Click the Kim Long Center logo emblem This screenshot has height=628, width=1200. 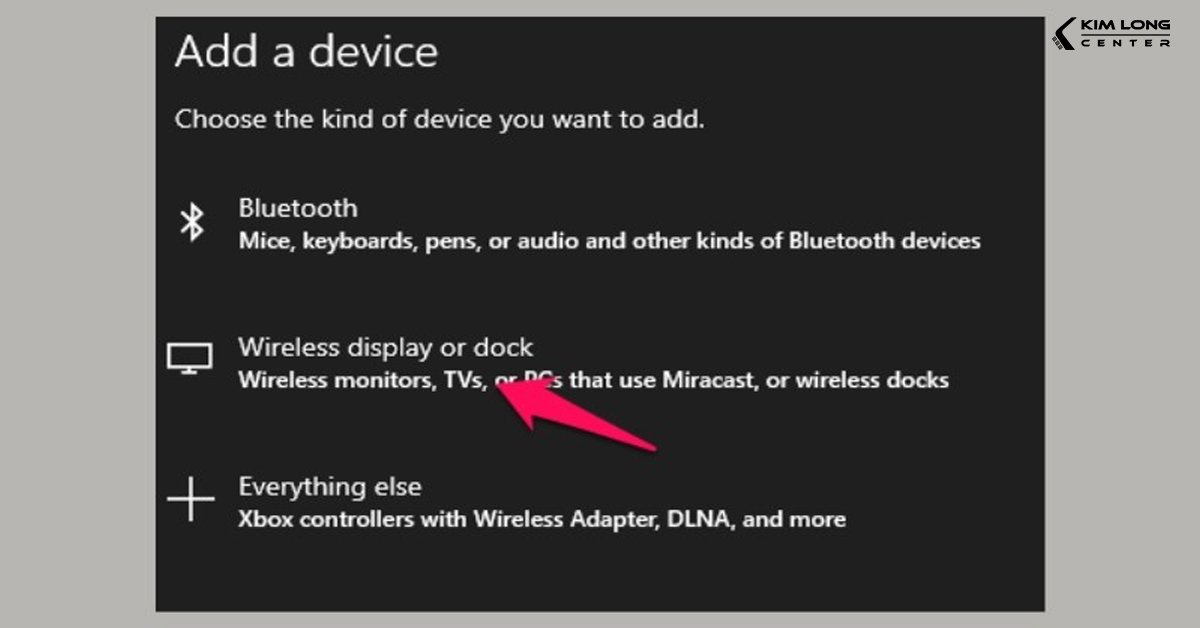[x=1064, y=33]
